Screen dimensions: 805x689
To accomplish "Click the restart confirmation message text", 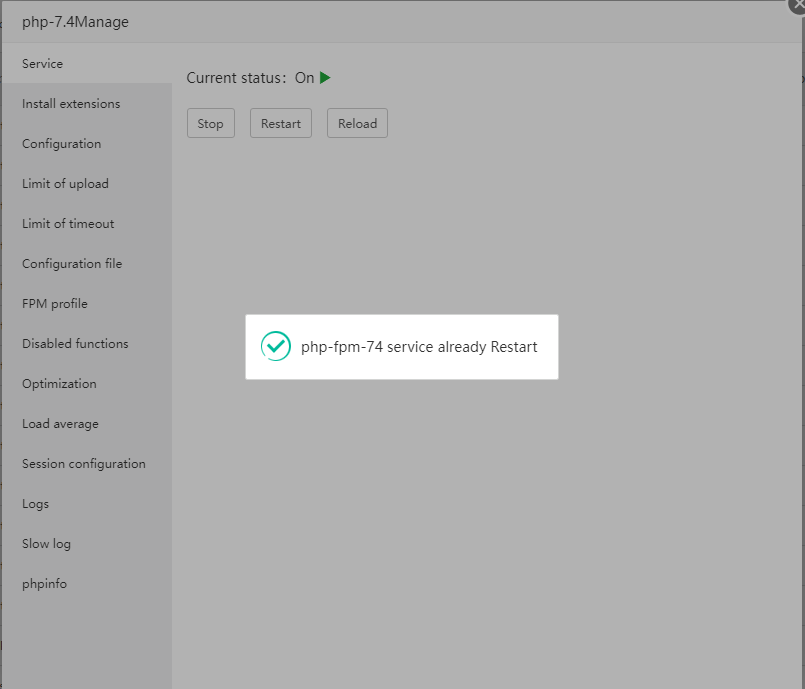I will [419, 347].
